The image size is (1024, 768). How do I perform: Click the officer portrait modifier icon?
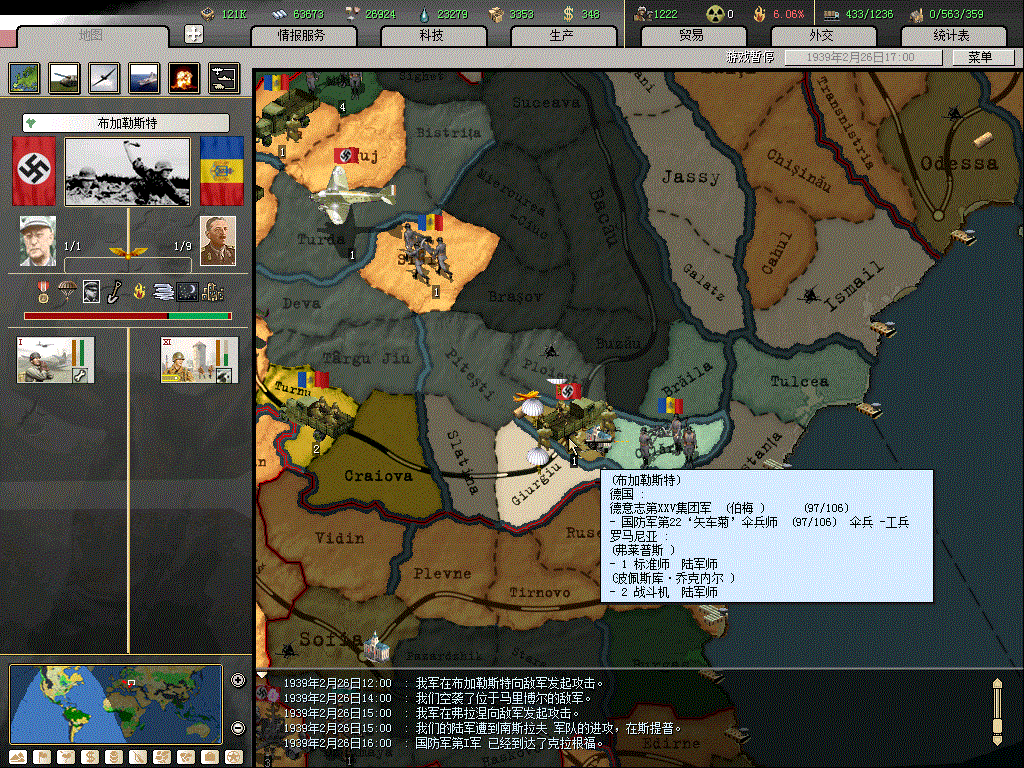tap(91, 292)
